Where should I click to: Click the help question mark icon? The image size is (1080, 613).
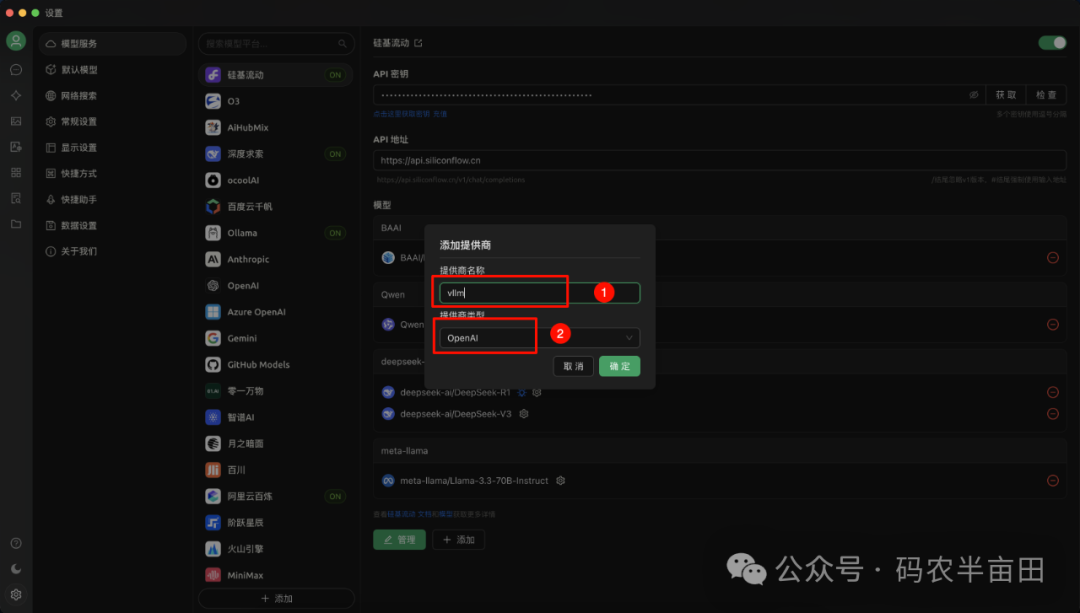pos(16,543)
